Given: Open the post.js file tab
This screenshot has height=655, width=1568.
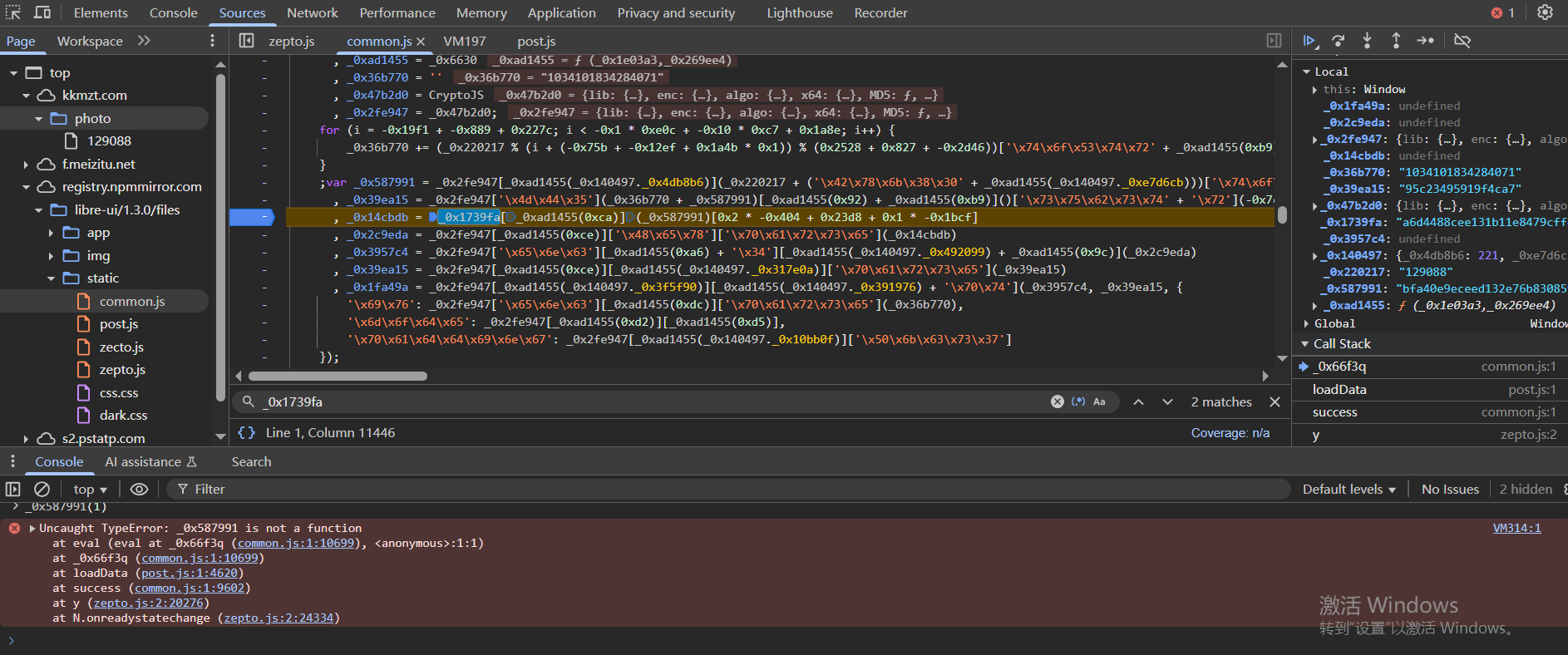Looking at the screenshot, I should pyautogui.click(x=536, y=42).
